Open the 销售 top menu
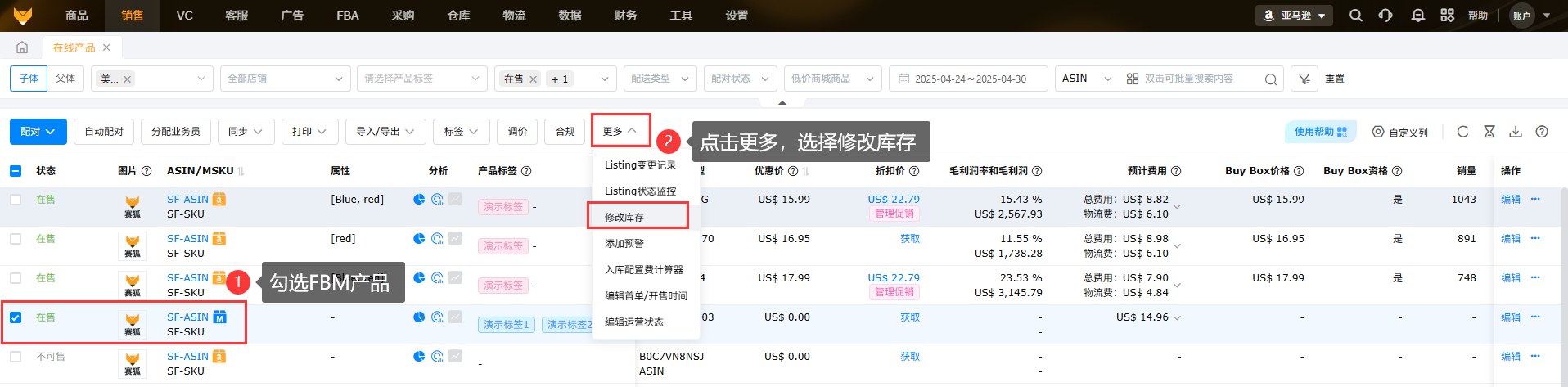 133,16
